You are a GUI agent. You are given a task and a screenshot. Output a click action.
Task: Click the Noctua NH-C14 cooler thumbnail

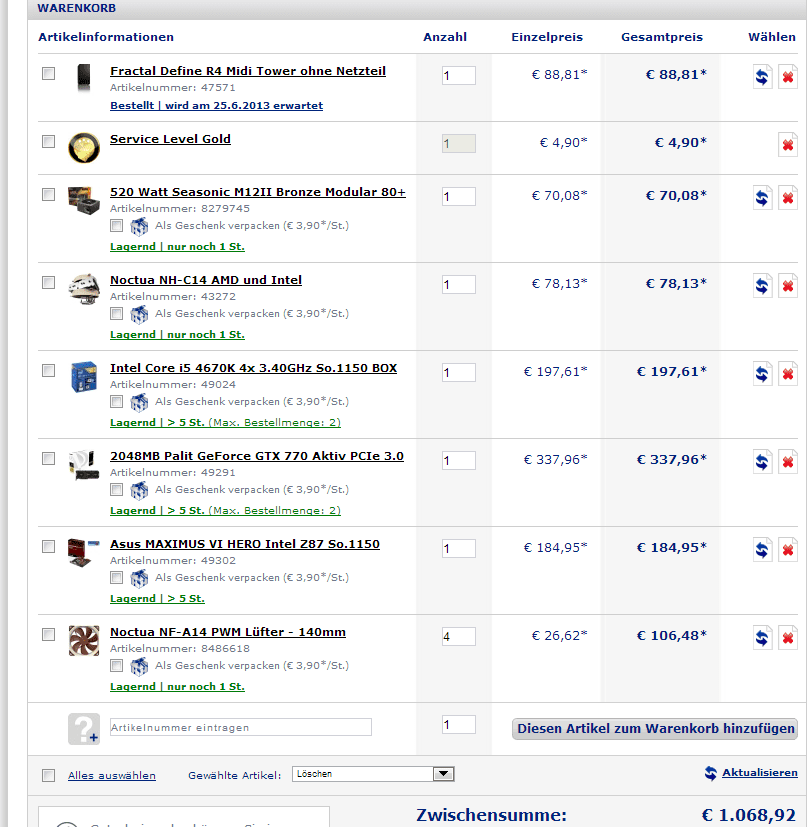pos(84,289)
